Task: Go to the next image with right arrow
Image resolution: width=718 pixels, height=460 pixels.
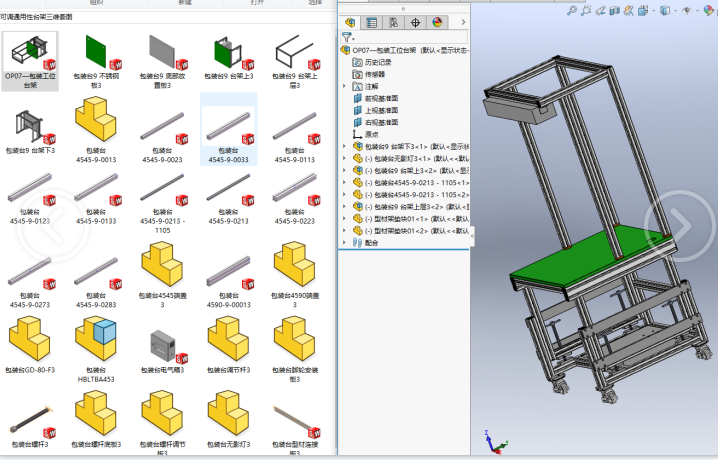Action: coord(680,226)
